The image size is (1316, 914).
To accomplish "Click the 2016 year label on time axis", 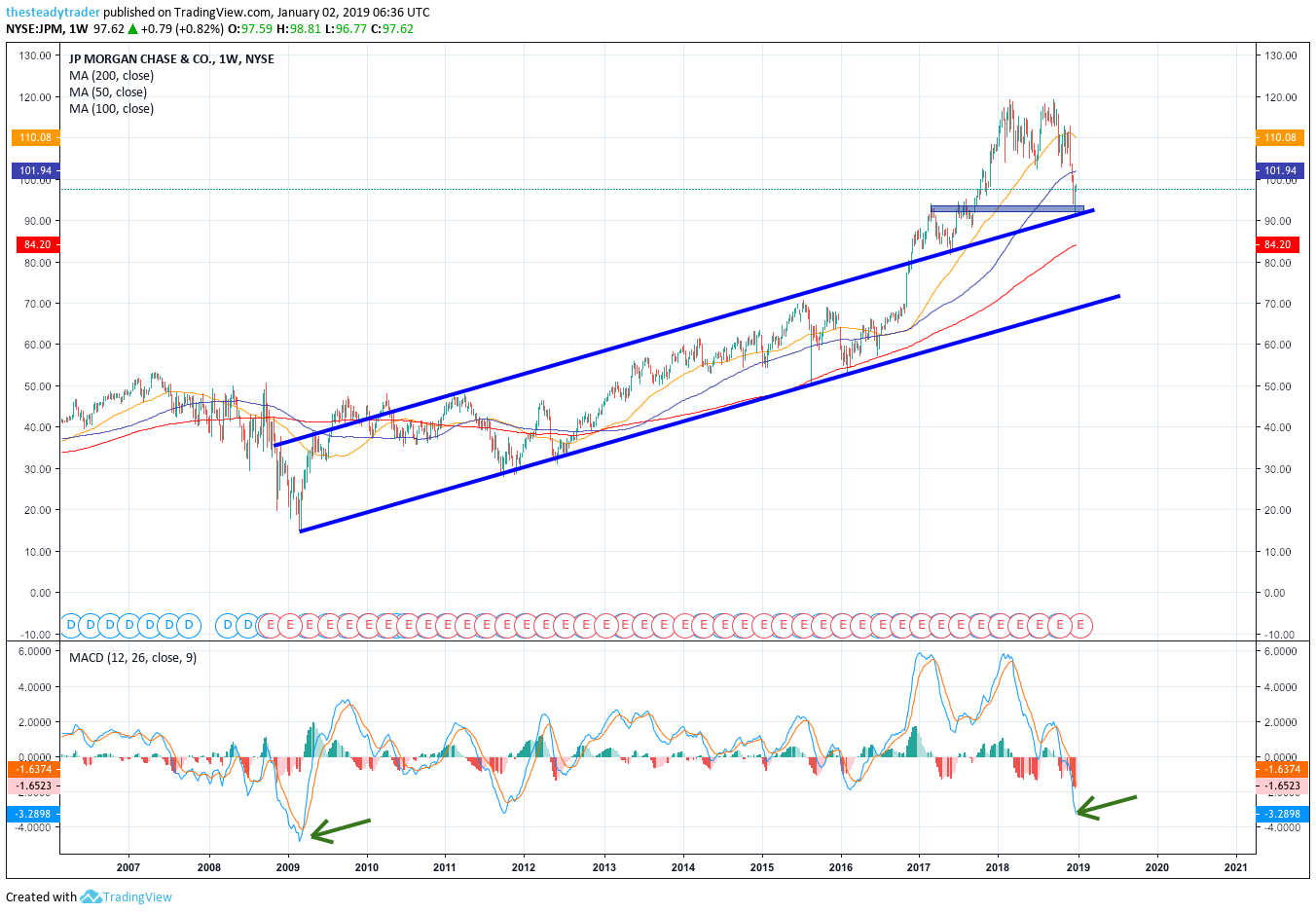I will [841, 867].
